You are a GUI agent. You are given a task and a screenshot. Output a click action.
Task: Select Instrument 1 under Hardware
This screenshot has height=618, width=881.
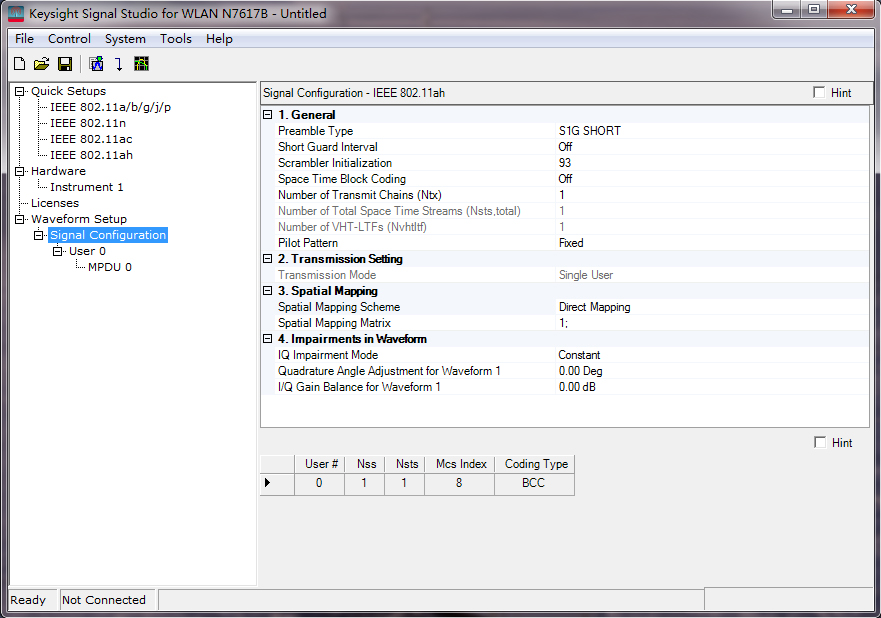(87, 187)
